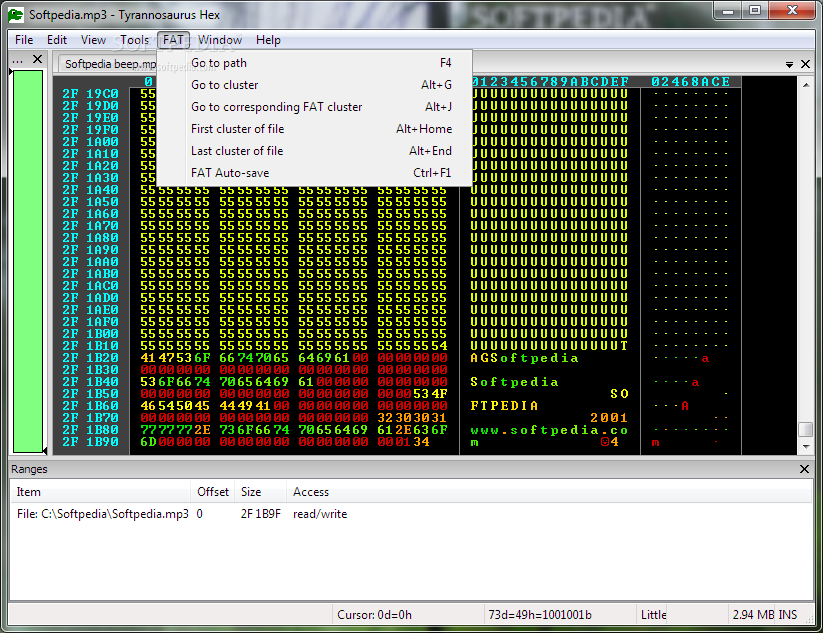This screenshot has height=633, width=823.
Task: Toggle Little endian status indicator
Action: (653, 615)
